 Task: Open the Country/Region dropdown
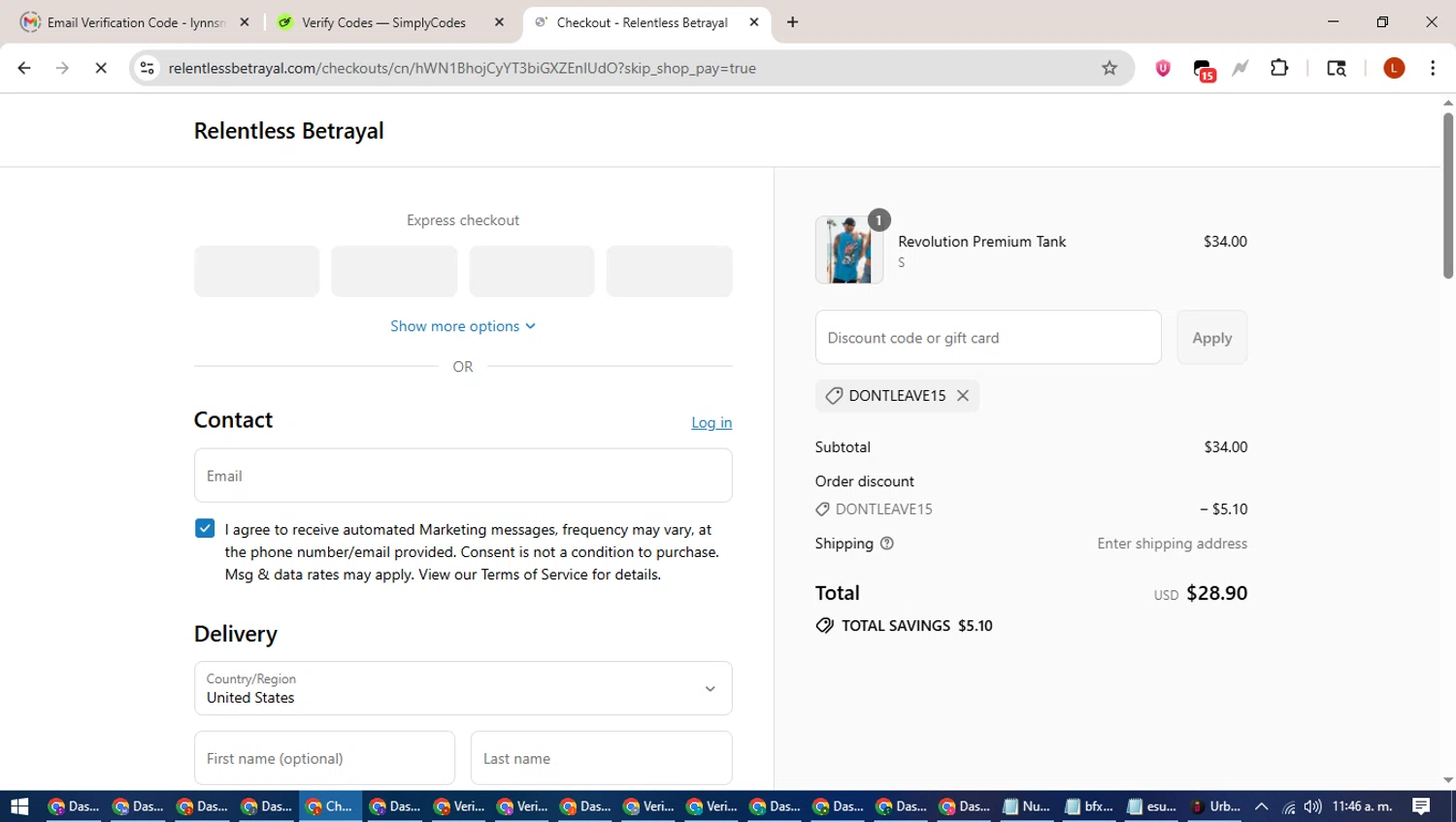[x=463, y=688]
